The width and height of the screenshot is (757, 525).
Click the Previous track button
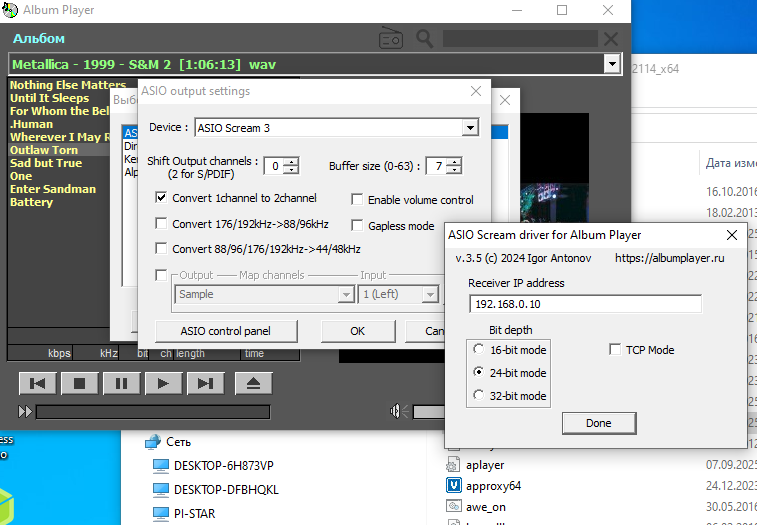pos(38,383)
